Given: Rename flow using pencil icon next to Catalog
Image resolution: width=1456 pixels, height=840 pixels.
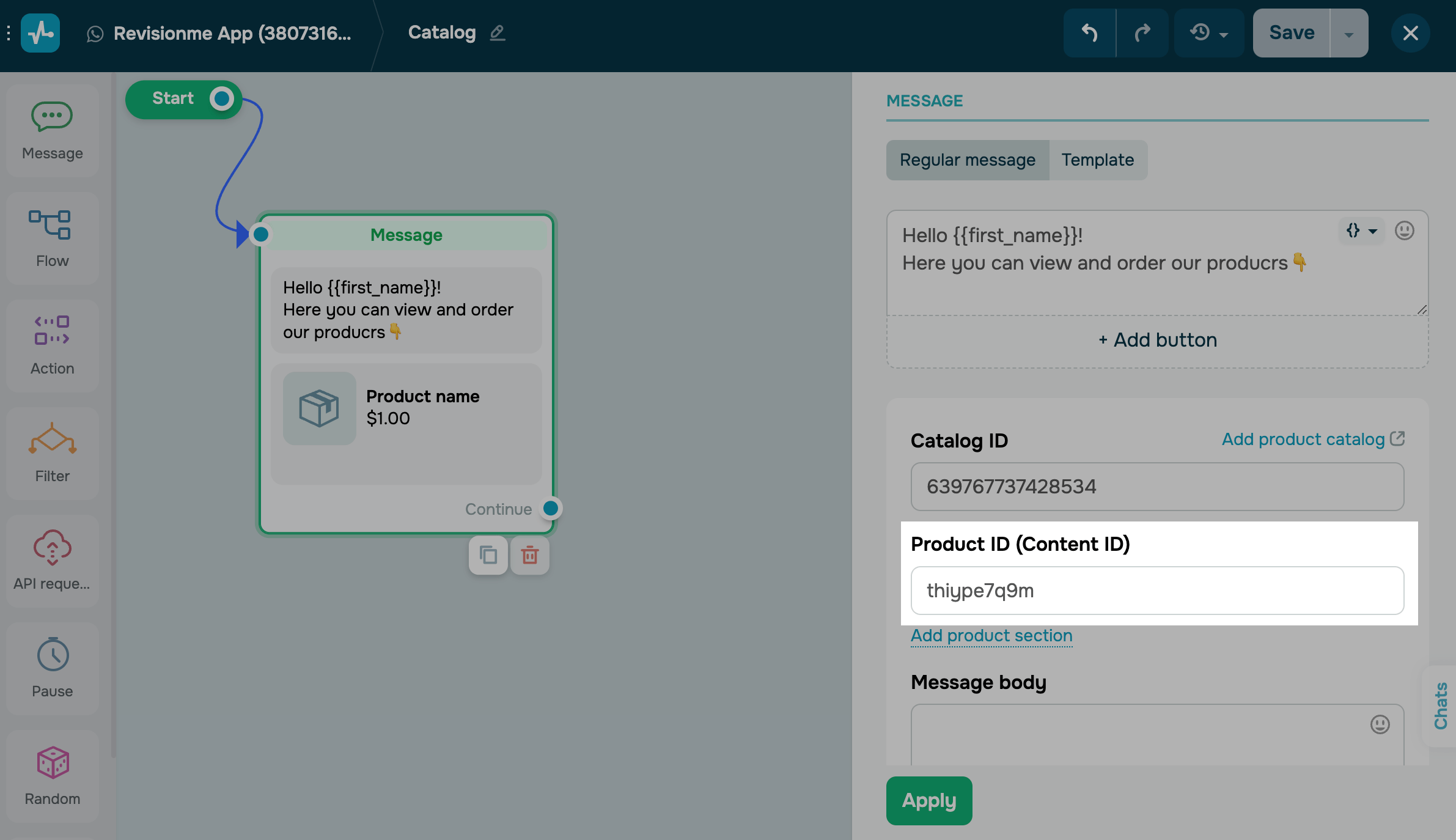Looking at the screenshot, I should [x=498, y=33].
